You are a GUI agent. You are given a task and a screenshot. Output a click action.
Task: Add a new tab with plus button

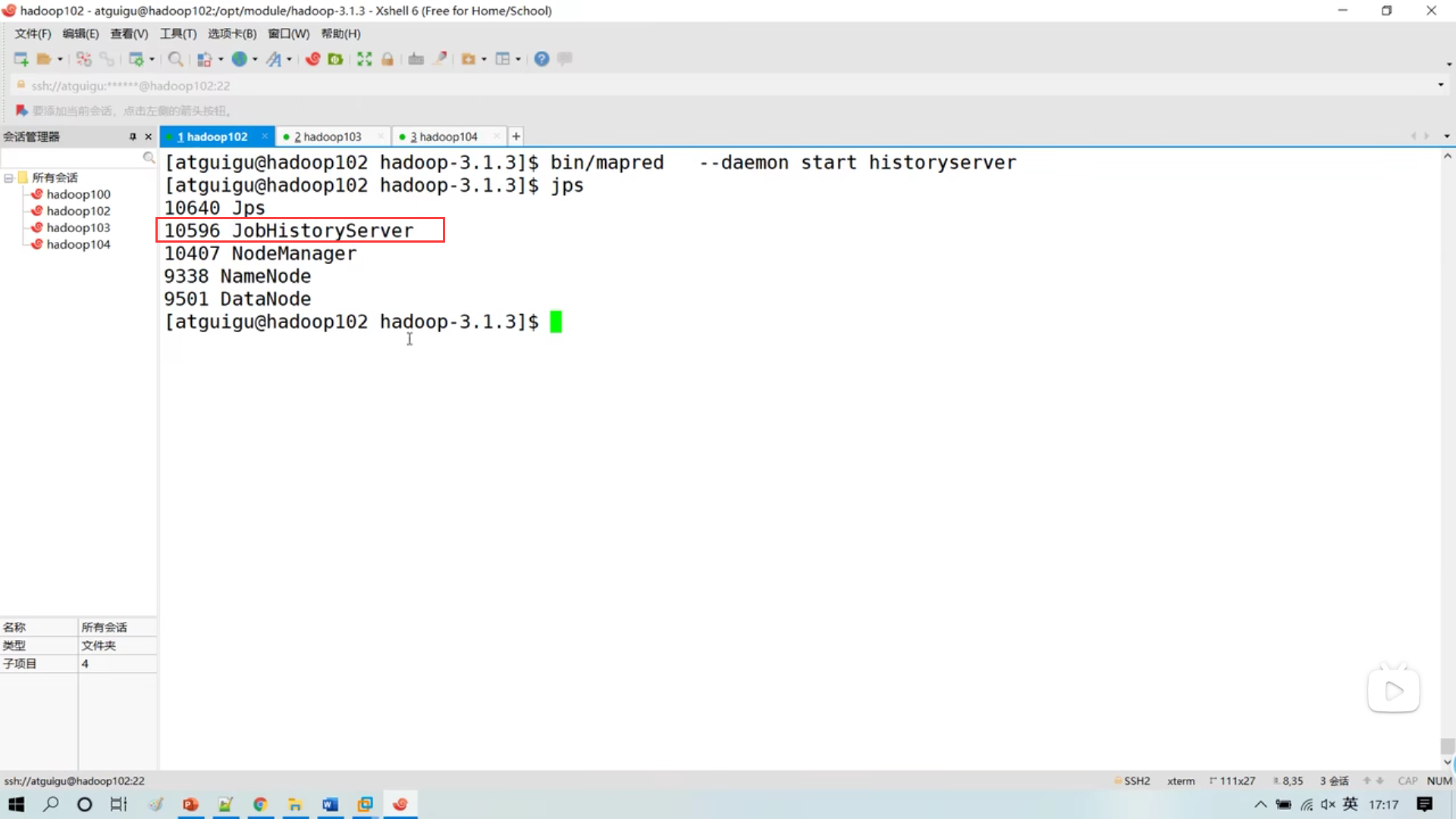pos(516,136)
